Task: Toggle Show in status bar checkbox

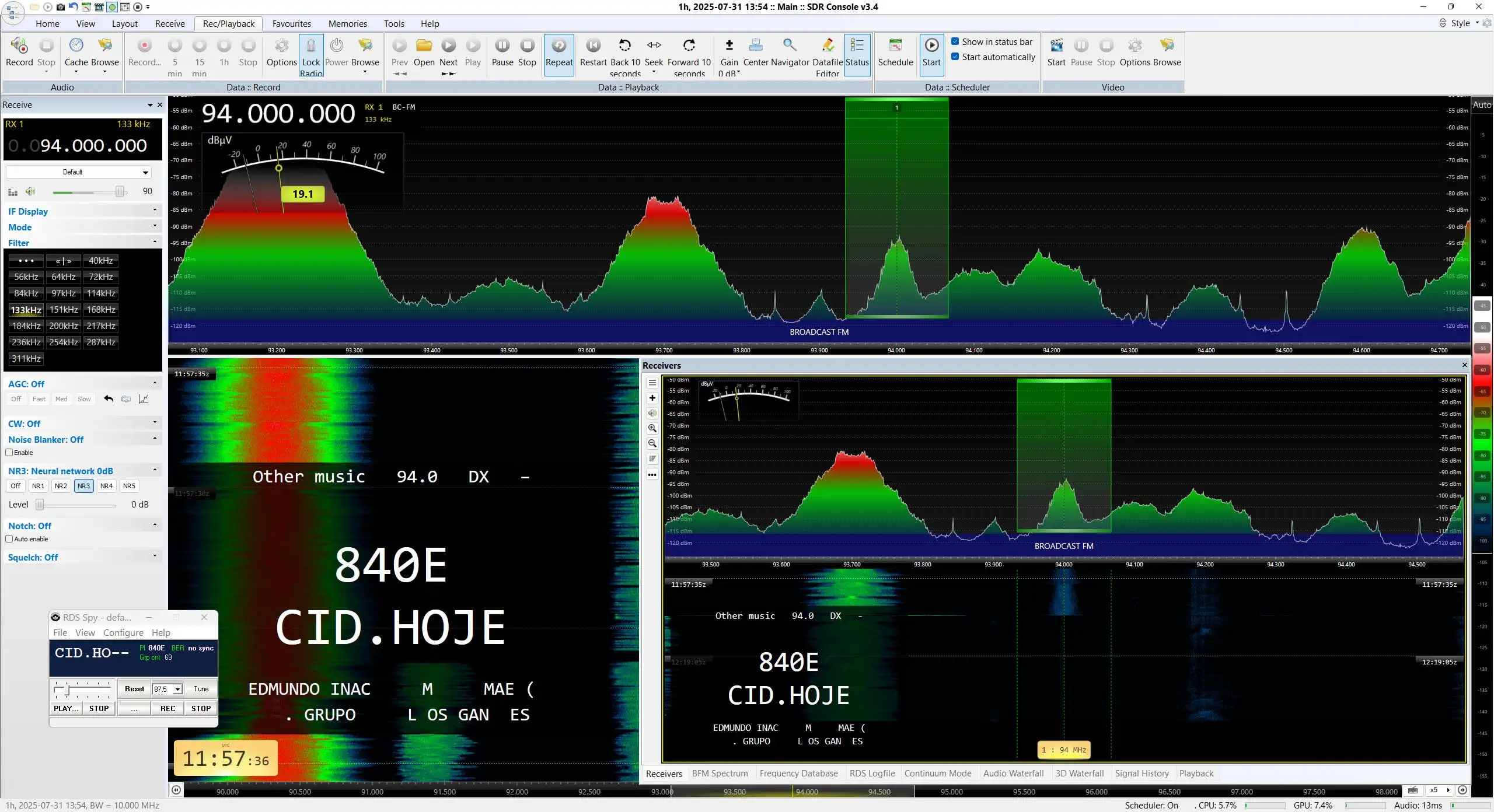Action: point(955,41)
